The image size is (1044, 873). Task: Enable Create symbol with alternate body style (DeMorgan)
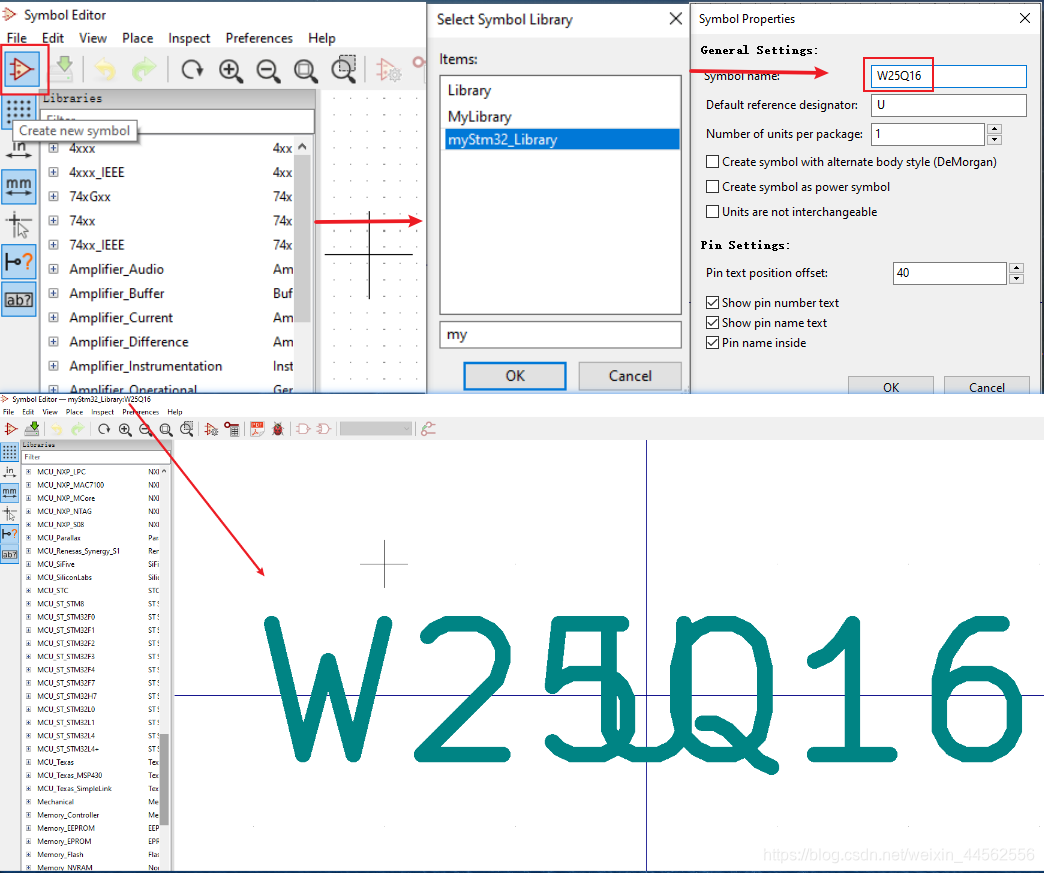click(x=712, y=162)
